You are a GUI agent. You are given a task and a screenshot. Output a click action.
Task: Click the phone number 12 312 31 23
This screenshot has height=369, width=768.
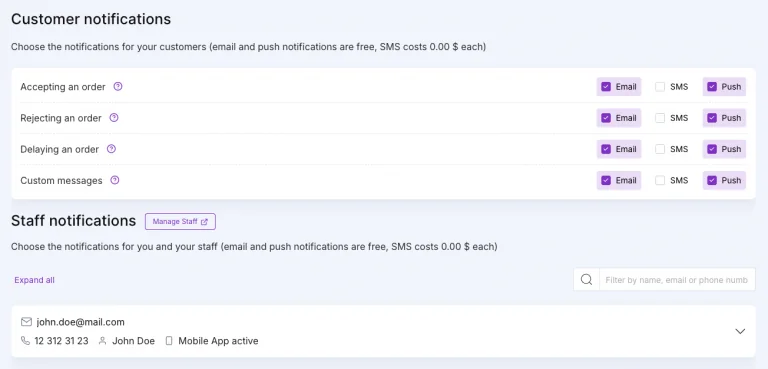[x=61, y=341]
